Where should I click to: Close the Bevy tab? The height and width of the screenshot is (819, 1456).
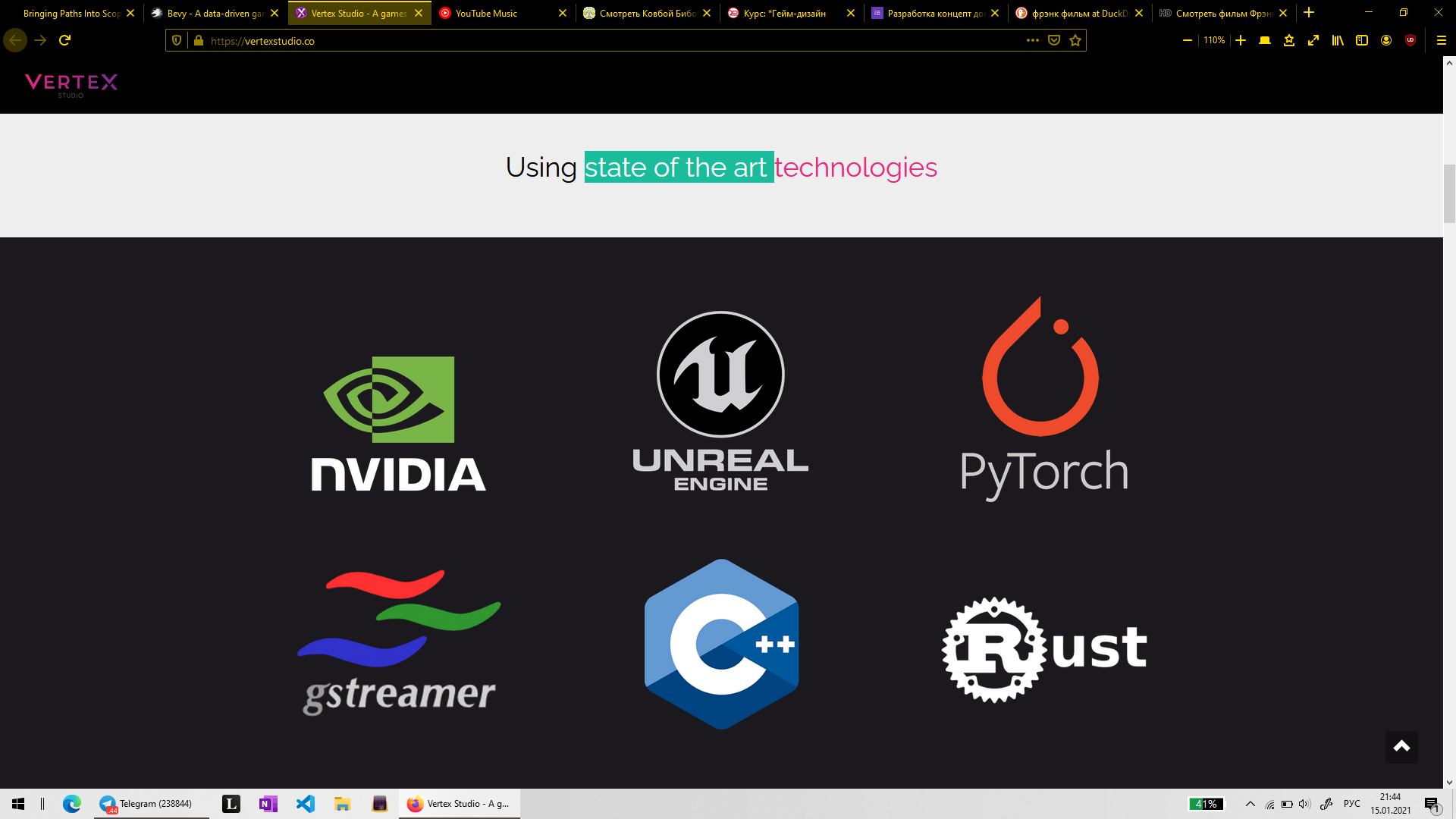275,13
